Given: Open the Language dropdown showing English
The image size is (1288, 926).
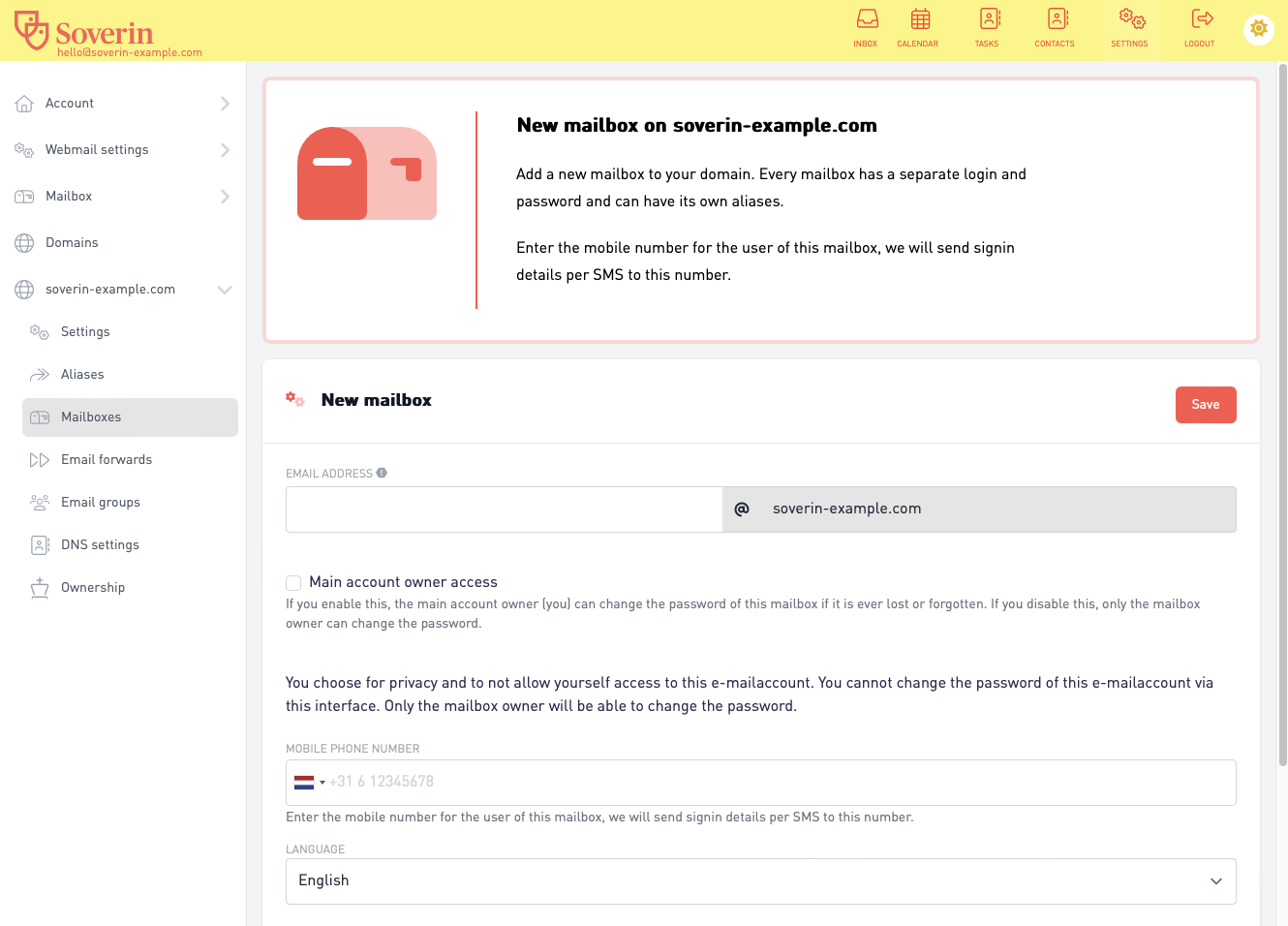Looking at the screenshot, I should tap(761, 881).
